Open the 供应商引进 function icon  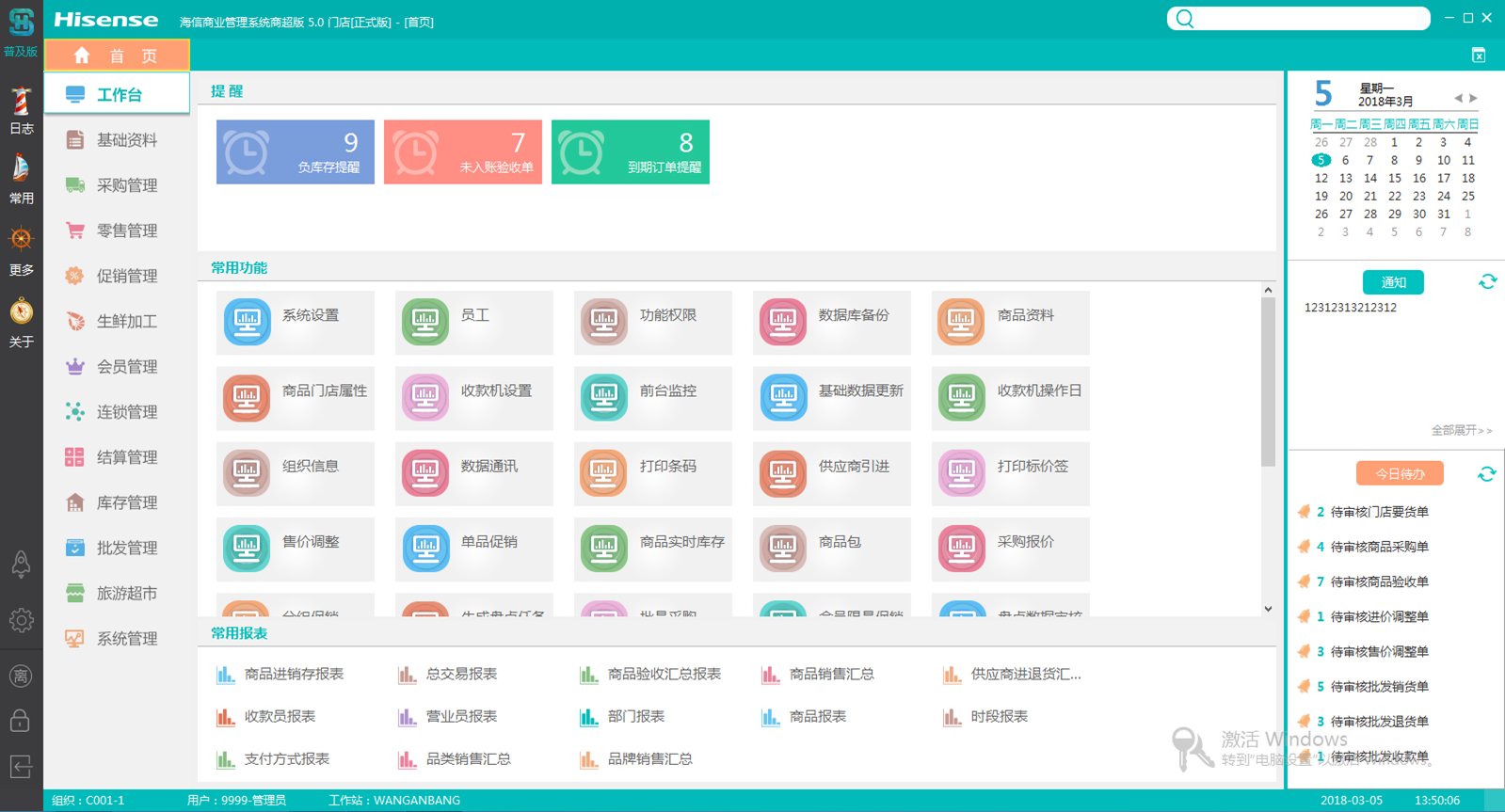point(783,472)
